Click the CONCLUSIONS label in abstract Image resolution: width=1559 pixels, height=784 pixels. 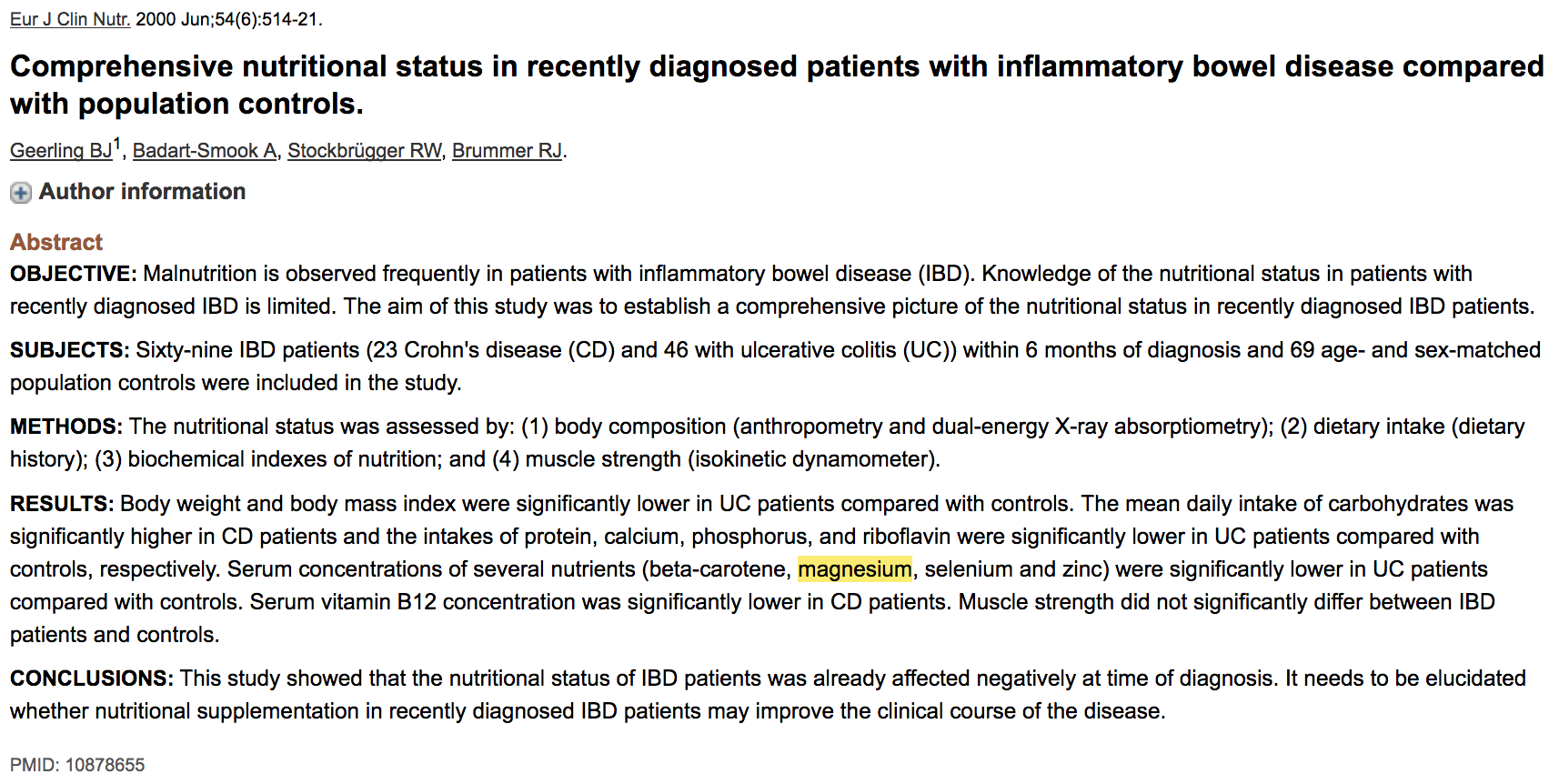pos(91,678)
